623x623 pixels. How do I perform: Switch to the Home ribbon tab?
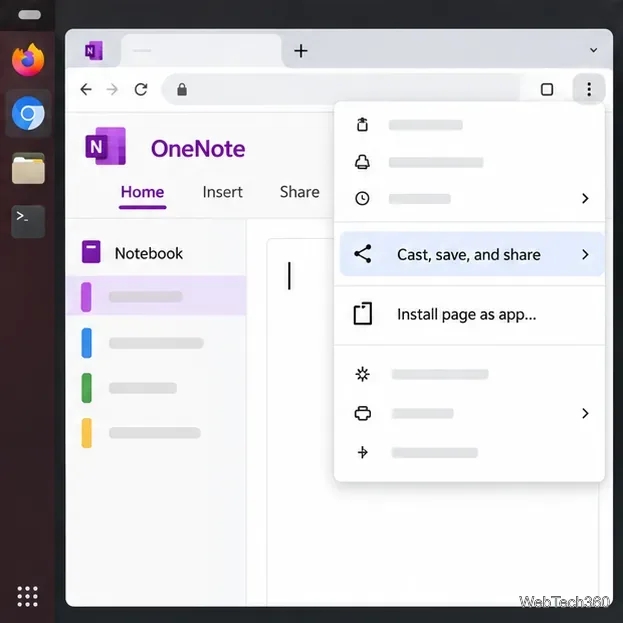point(142,192)
